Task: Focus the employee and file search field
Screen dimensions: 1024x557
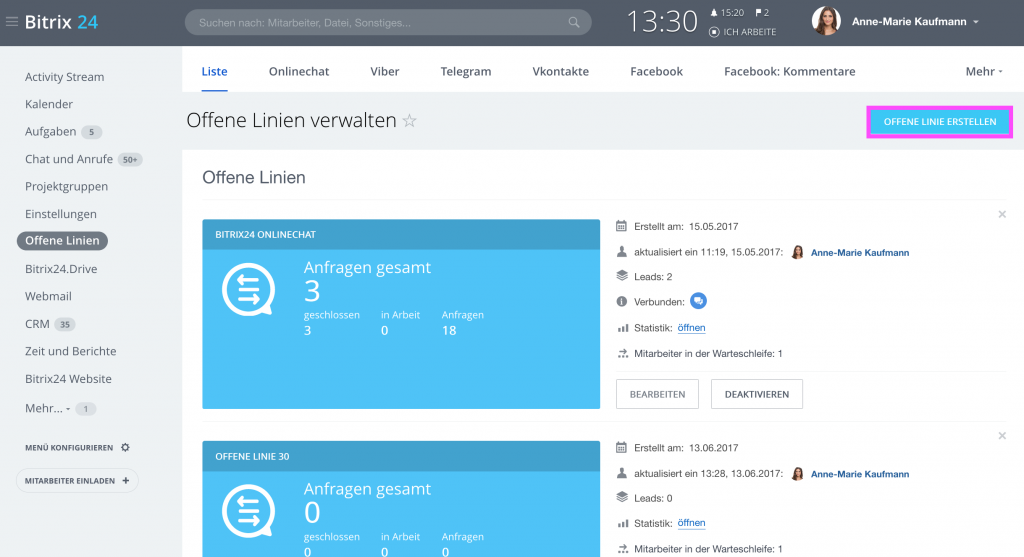Action: 388,22
